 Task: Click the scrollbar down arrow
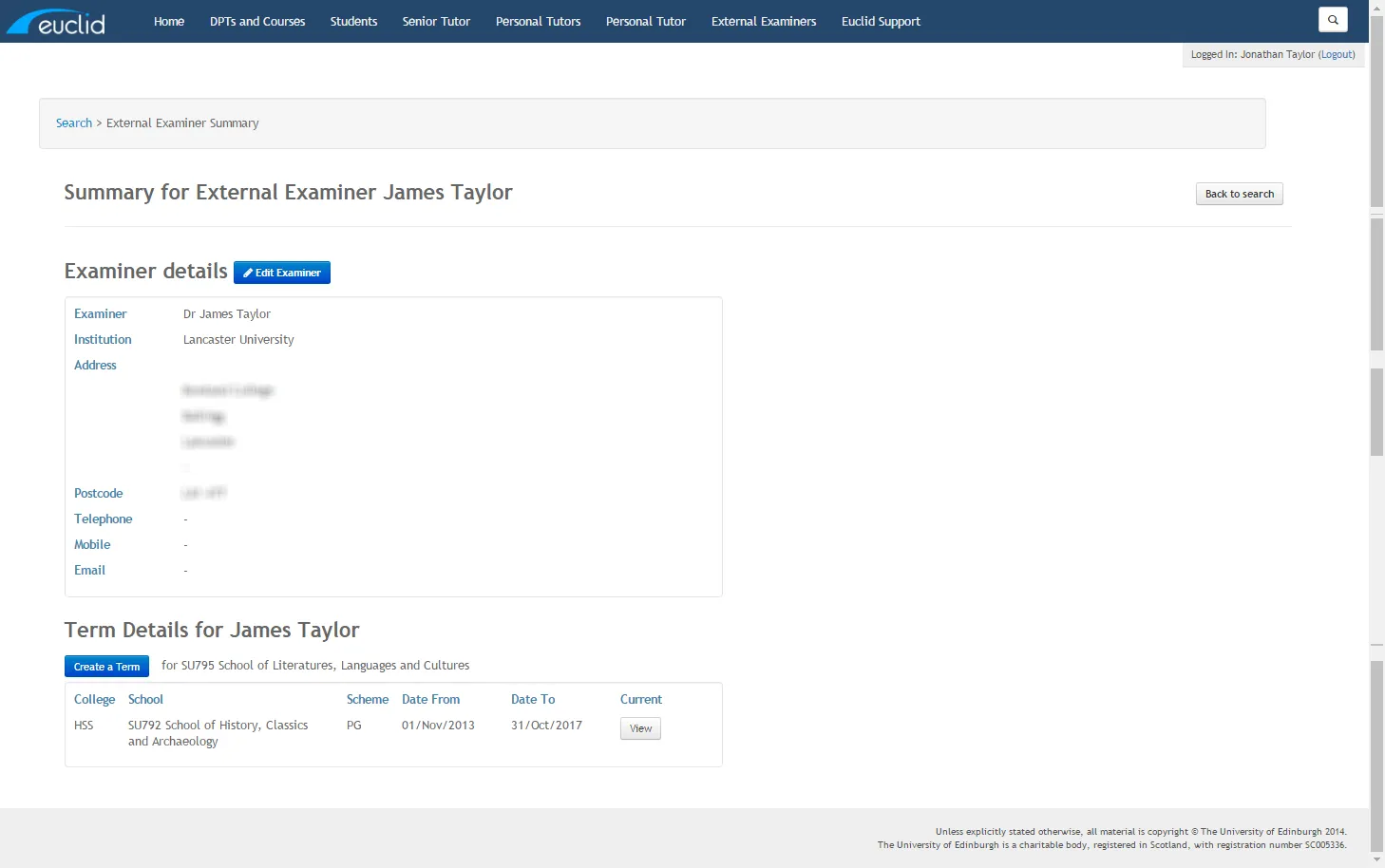tap(1376, 859)
